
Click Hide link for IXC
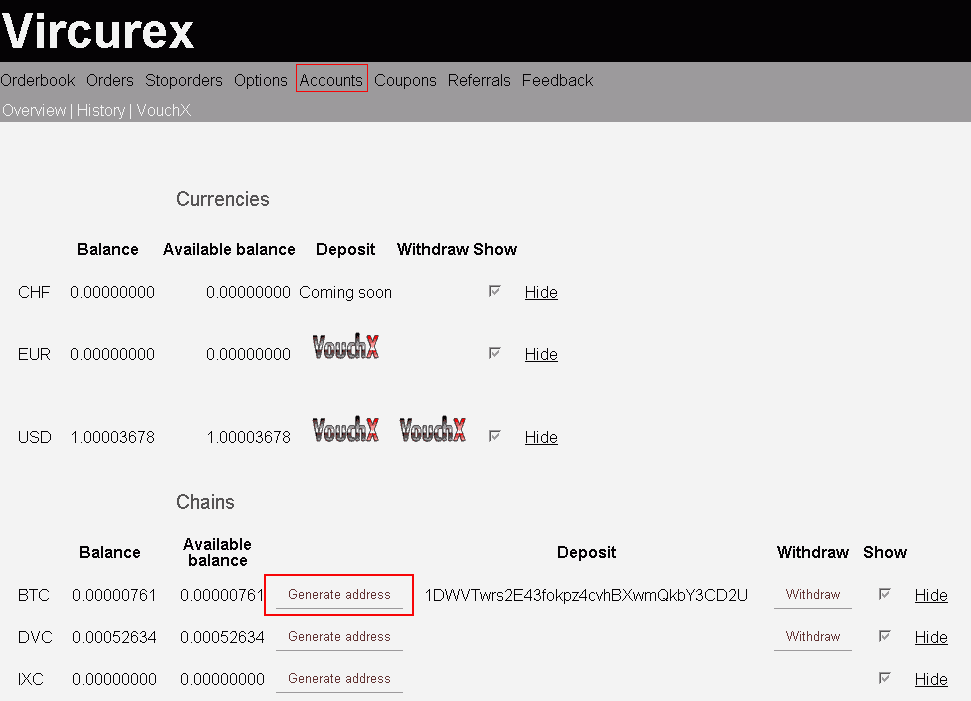coord(931,679)
